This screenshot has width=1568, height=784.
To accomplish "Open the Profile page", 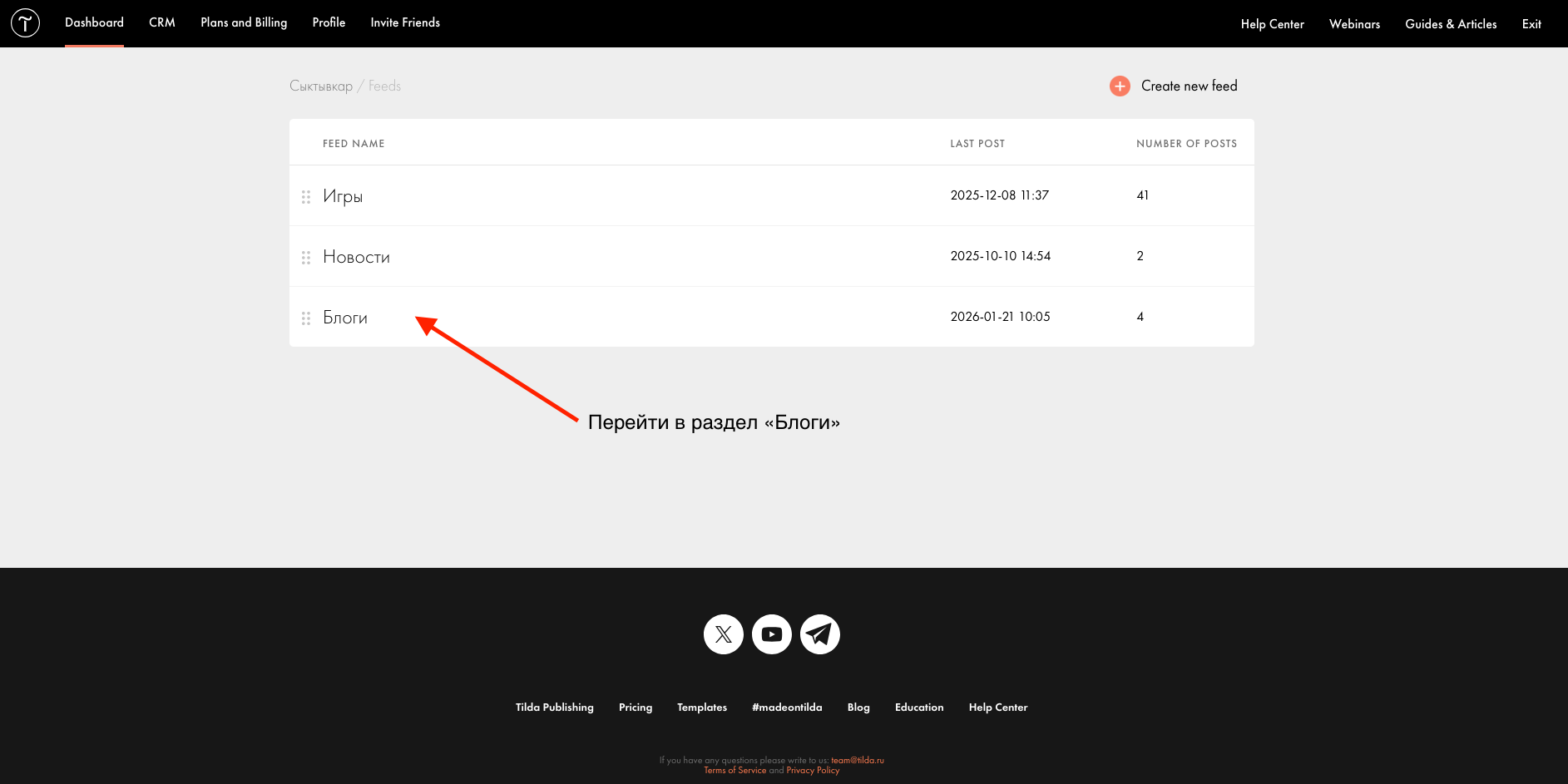I will point(329,22).
